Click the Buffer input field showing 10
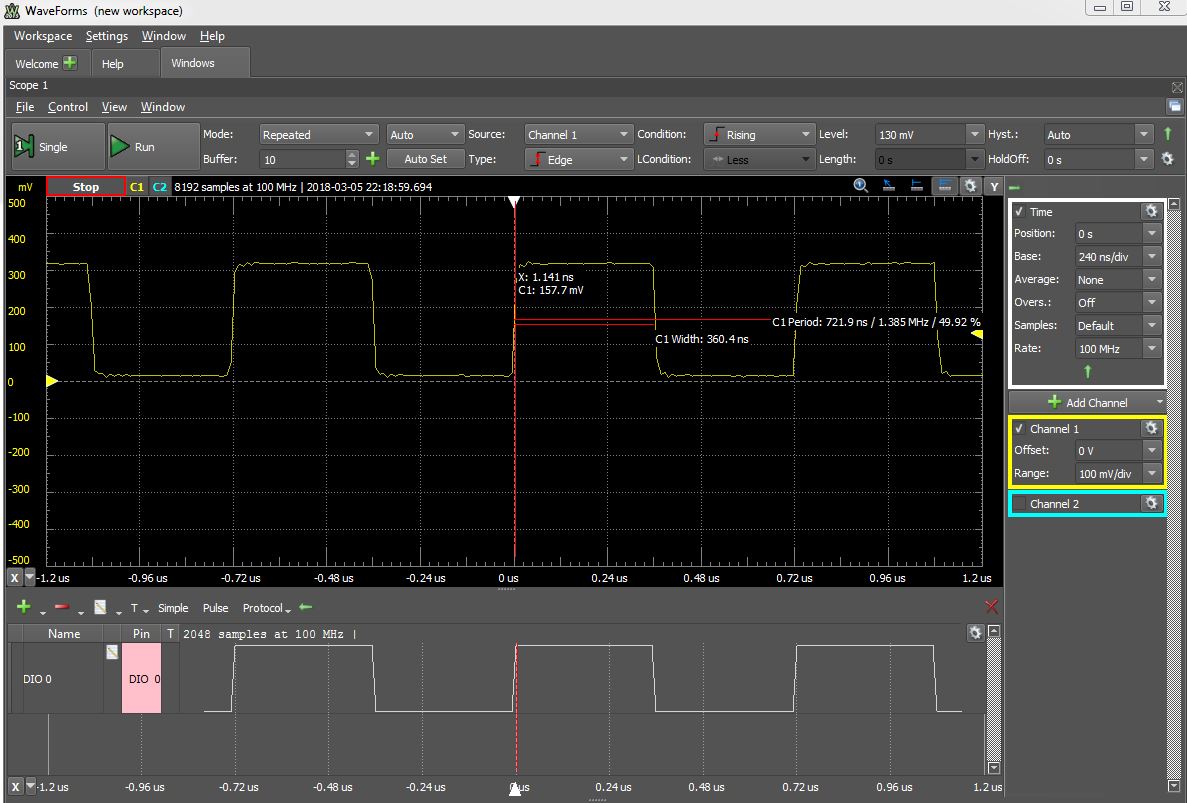 click(x=303, y=159)
